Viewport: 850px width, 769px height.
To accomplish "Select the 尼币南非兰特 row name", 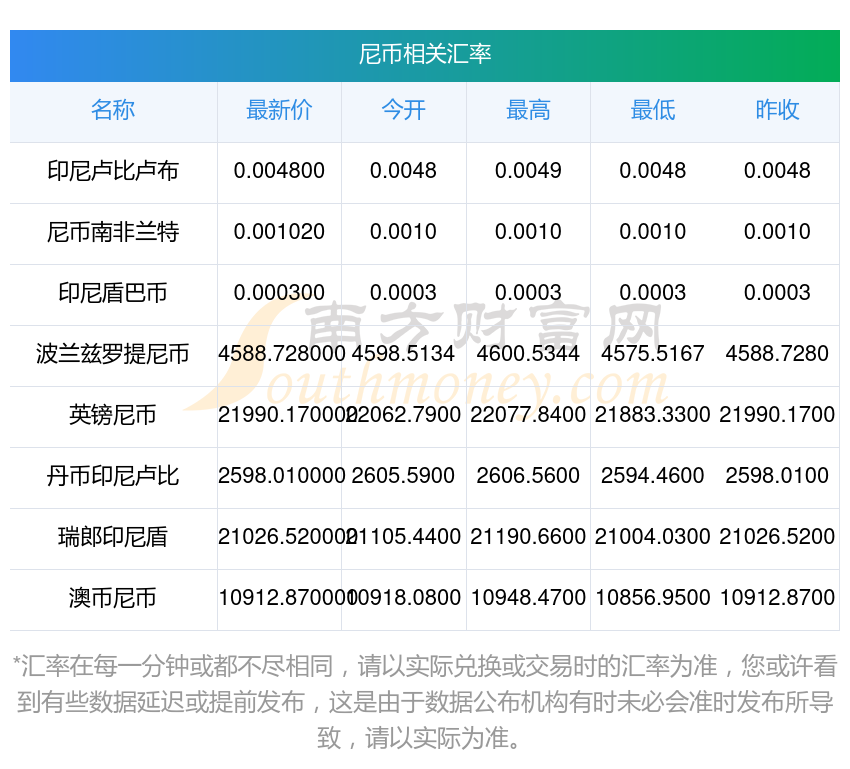I will [113, 232].
